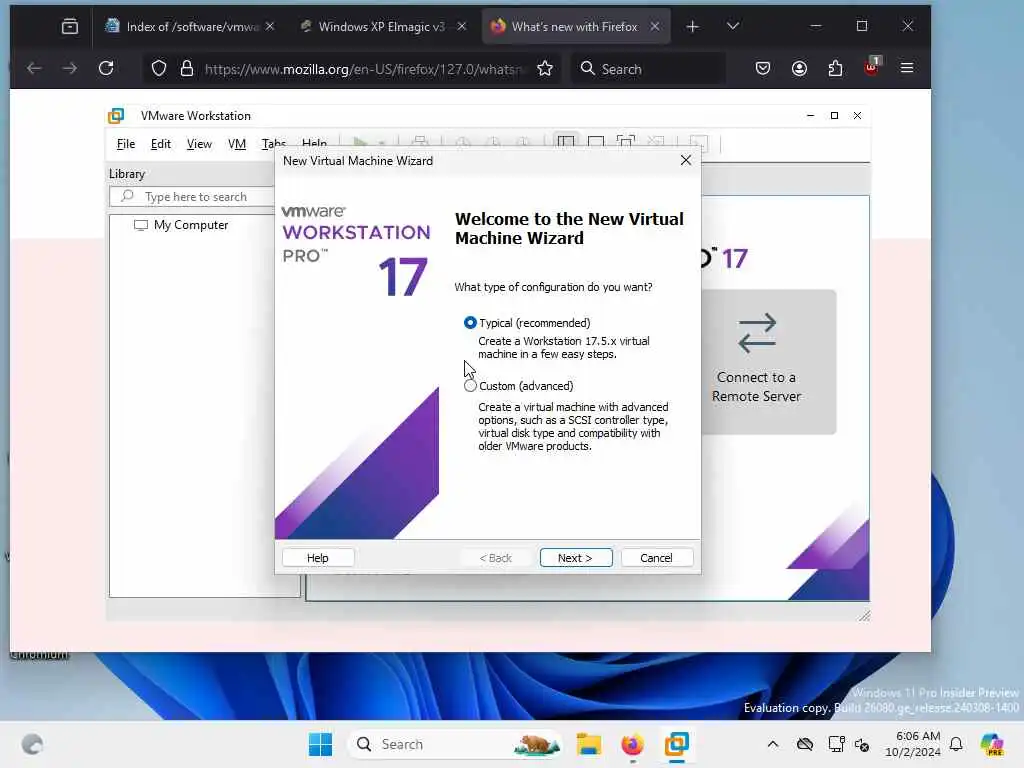The width and height of the screenshot is (1024, 768).
Task: Open the Firefox application hamburger menu
Action: (x=907, y=68)
